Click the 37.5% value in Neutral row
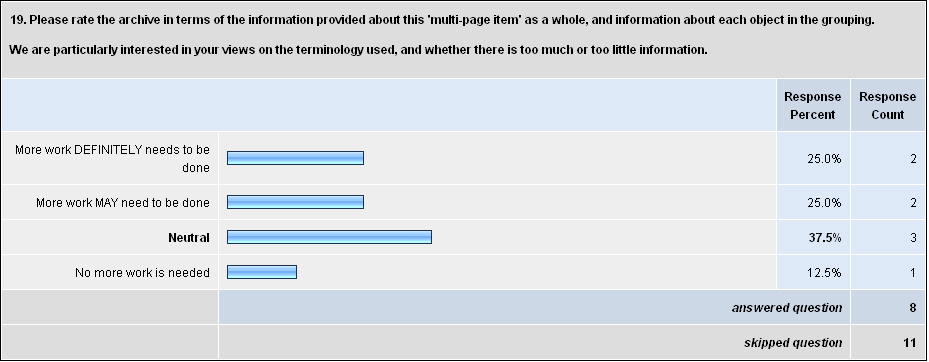Screen dimensions: 929x362 coord(825,238)
